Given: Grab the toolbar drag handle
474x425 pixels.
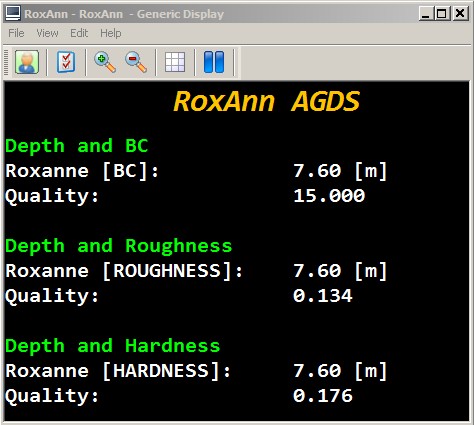Looking at the screenshot, I should pos(6,62).
